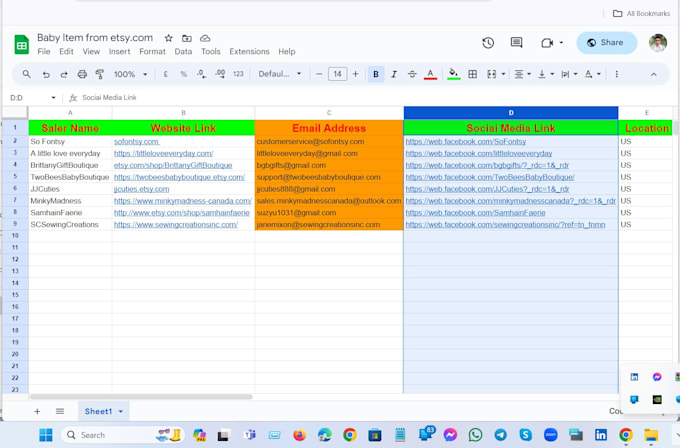Screen dimensions: 680x448
Task: Open the Windows Start menu
Action: pyautogui.click(x=46, y=435)
